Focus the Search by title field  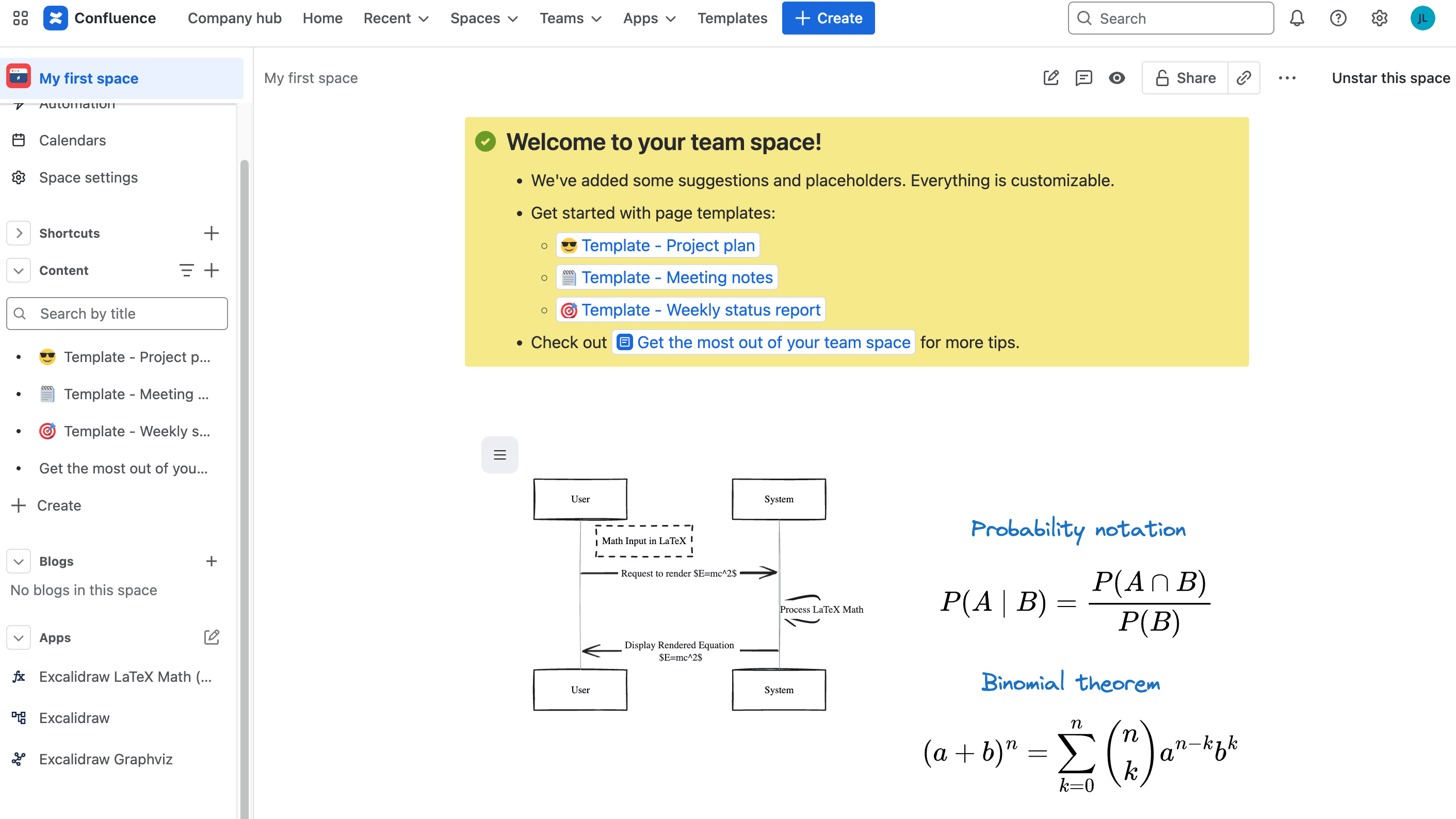coord(117,314)
